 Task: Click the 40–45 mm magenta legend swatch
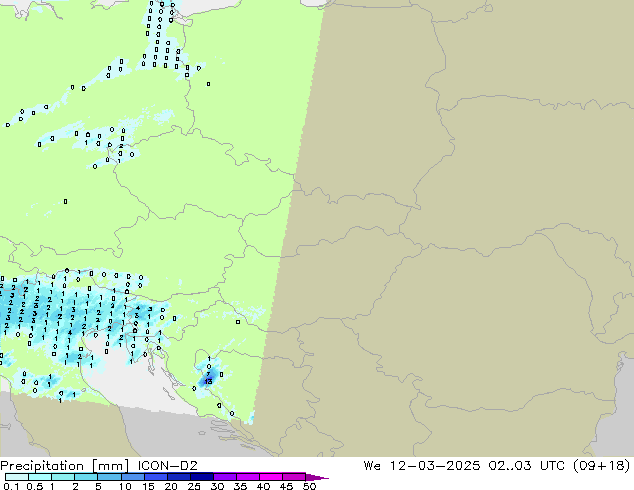click(x=271, y=477)
